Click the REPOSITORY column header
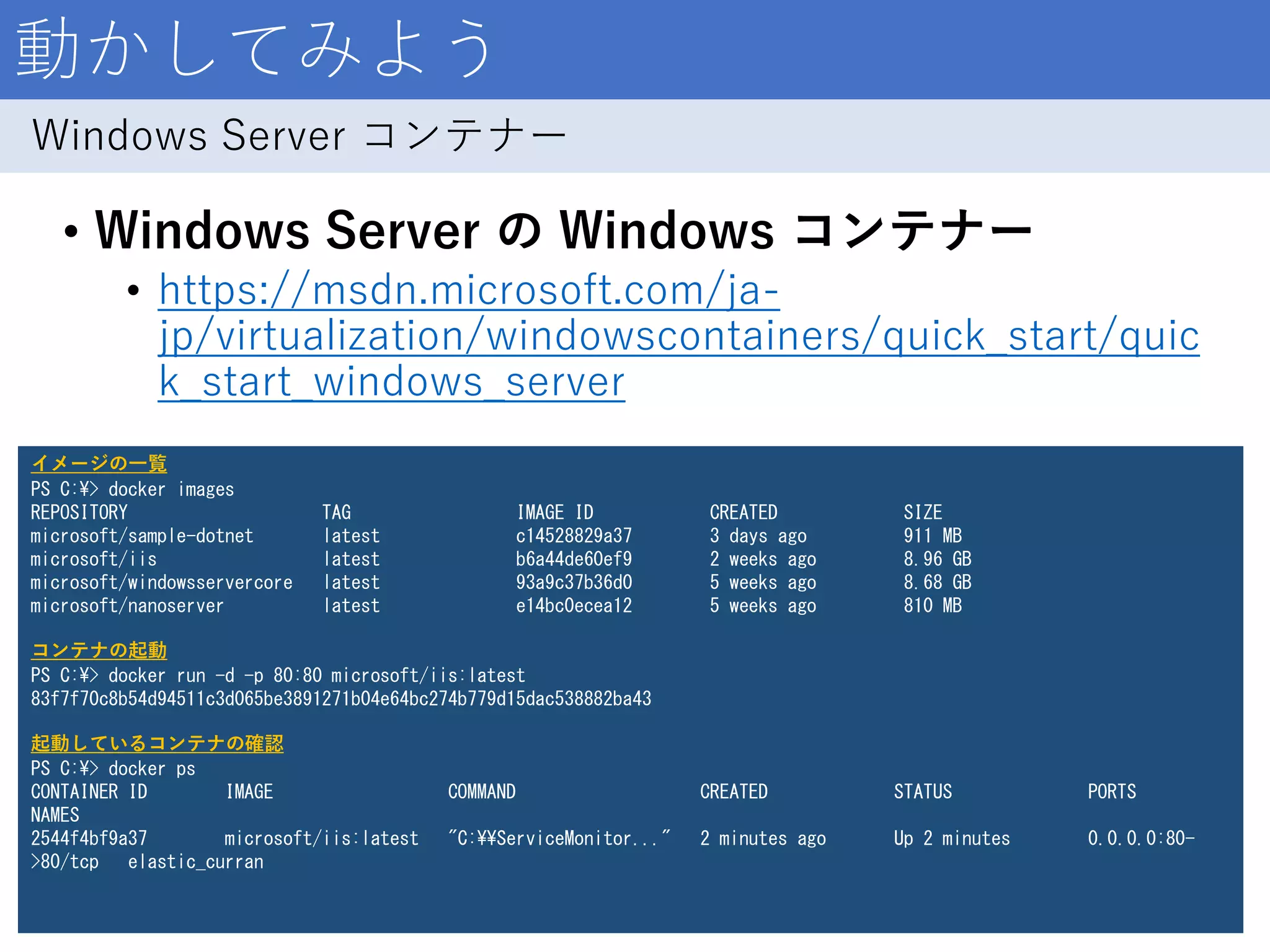Viewport: 1270px width, 952px height. click(x=79, y=512)
